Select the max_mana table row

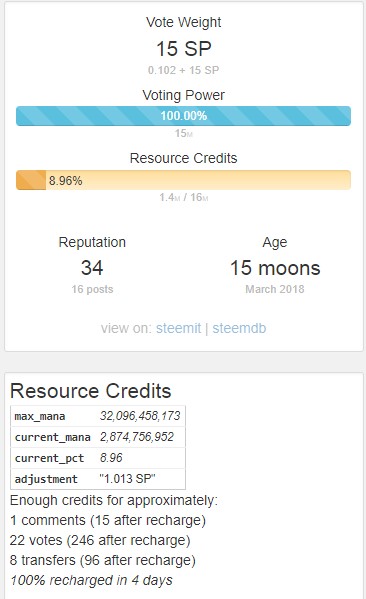98,416
